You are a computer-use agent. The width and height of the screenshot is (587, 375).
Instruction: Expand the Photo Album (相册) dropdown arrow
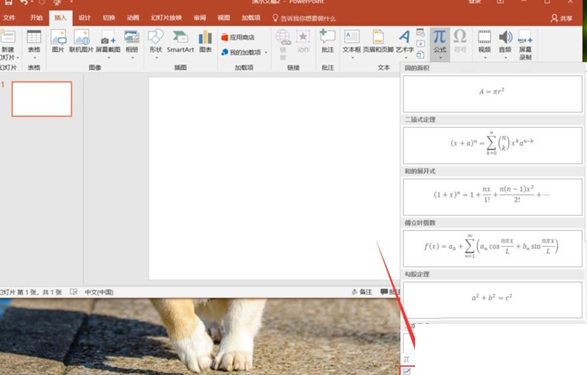coord(132,58)
